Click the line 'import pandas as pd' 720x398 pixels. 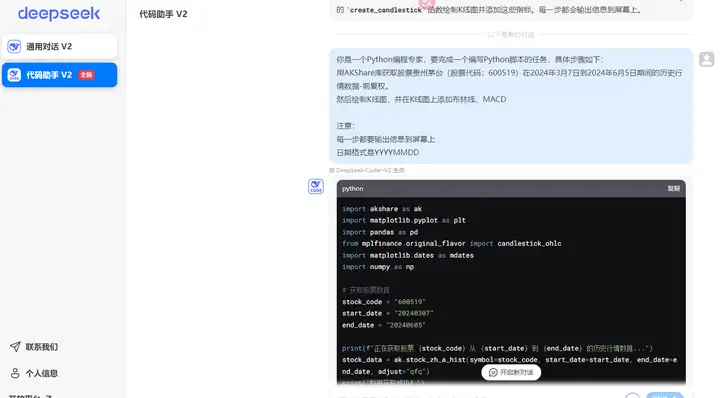click(x=380, y=232)
